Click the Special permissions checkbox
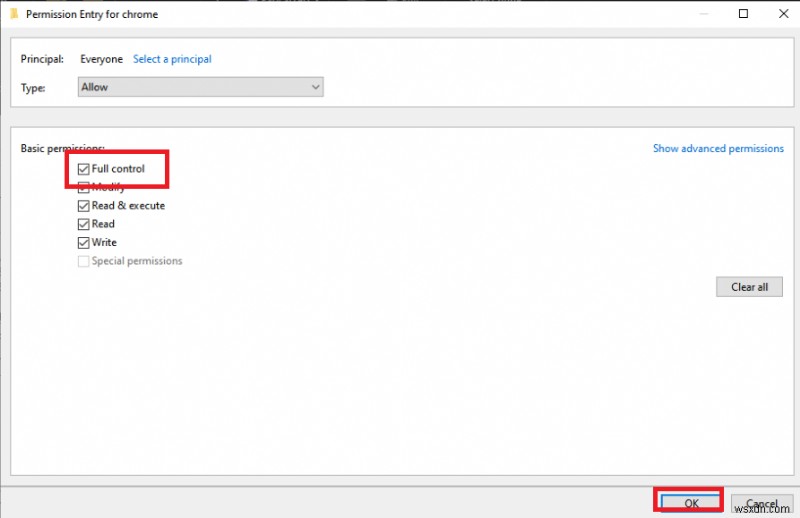This screenshot has width=800, height=518. pos(83,261)
